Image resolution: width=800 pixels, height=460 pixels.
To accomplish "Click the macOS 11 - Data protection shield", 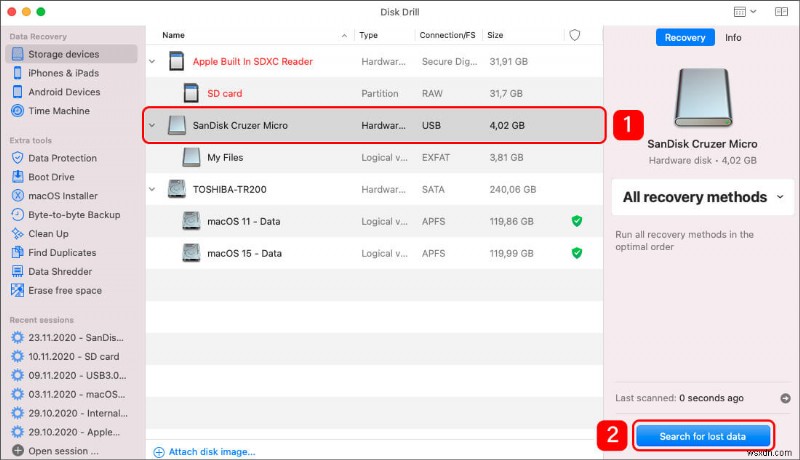I will [x=577, y=221].
